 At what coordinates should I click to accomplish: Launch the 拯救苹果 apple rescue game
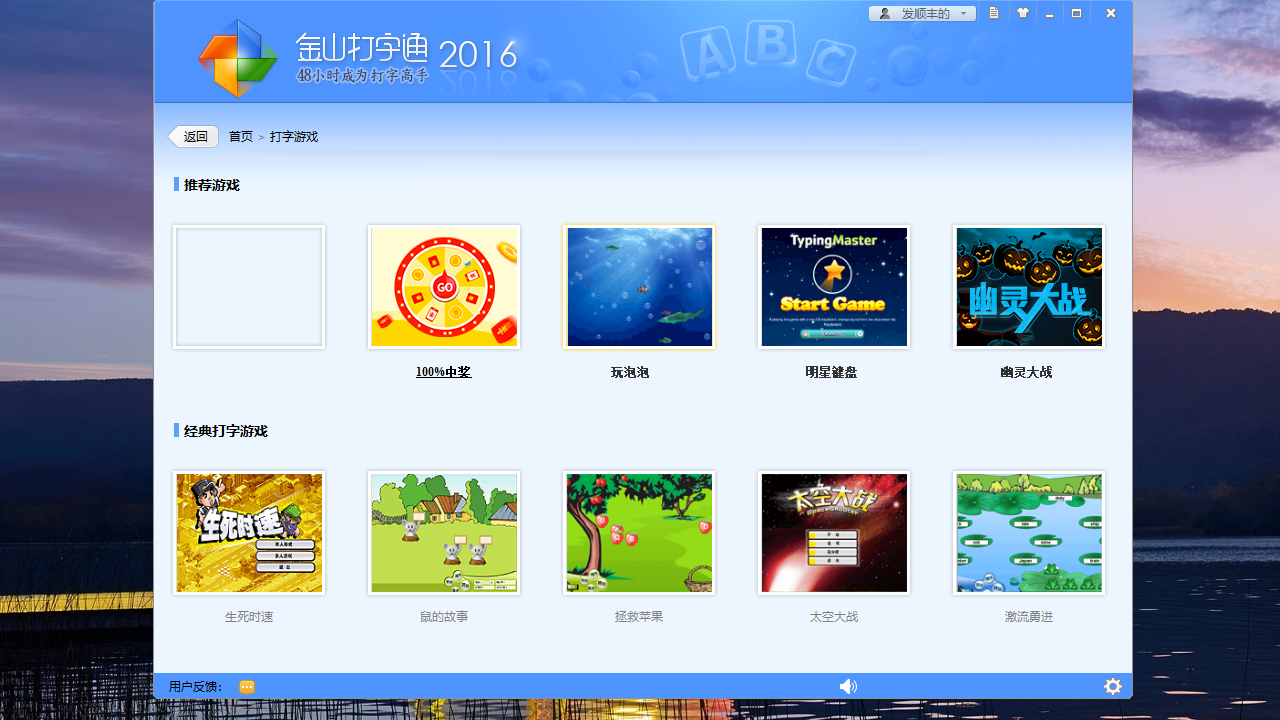638,532
